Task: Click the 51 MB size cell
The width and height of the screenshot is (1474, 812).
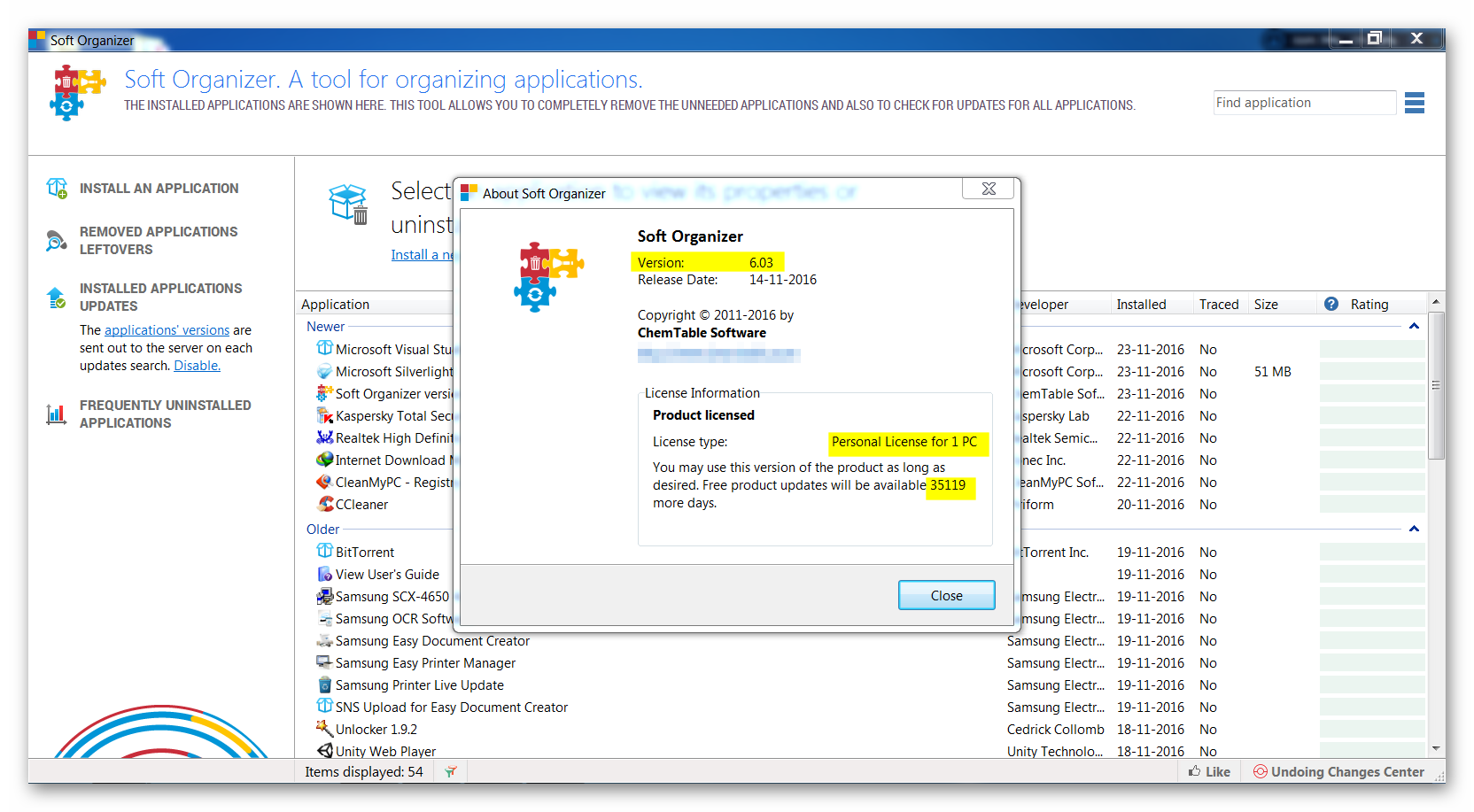Action: (1272, 371)
